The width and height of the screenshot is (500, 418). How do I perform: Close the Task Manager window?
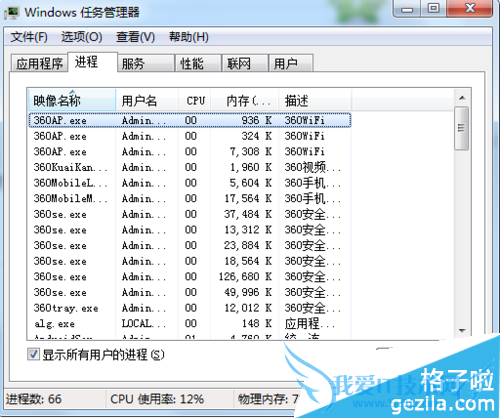(x=470, y=9)
